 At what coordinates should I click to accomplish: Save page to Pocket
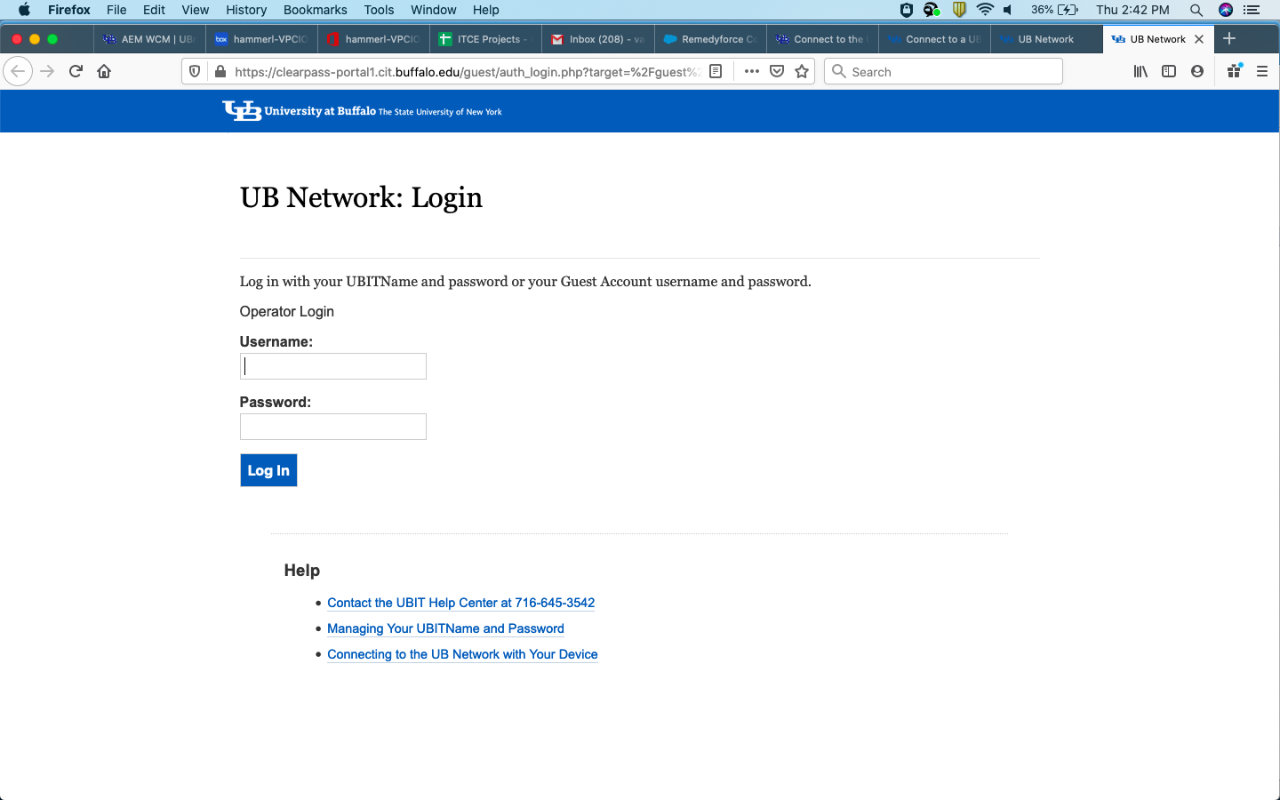coord(777,71)
